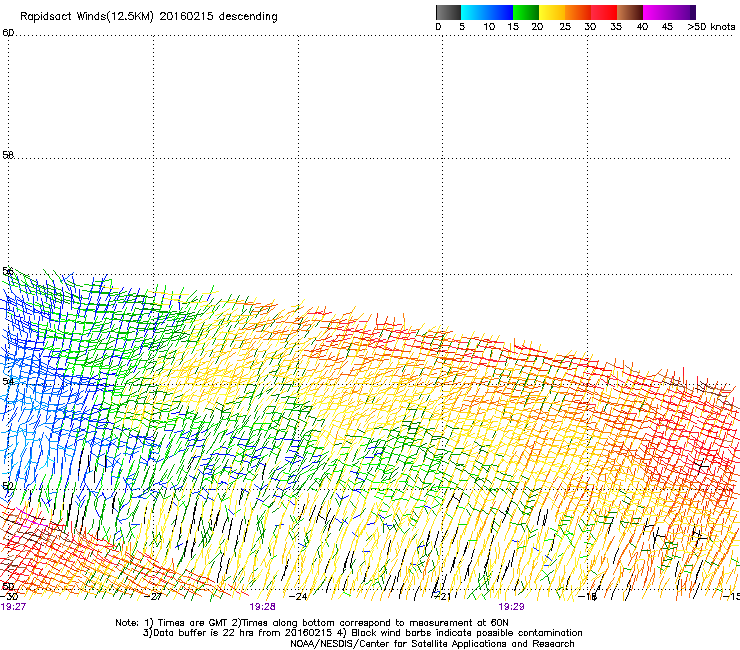This screenshot has width=740, height=650.
Task: Click the latitude label 50
Action: (x=8, y=586)
